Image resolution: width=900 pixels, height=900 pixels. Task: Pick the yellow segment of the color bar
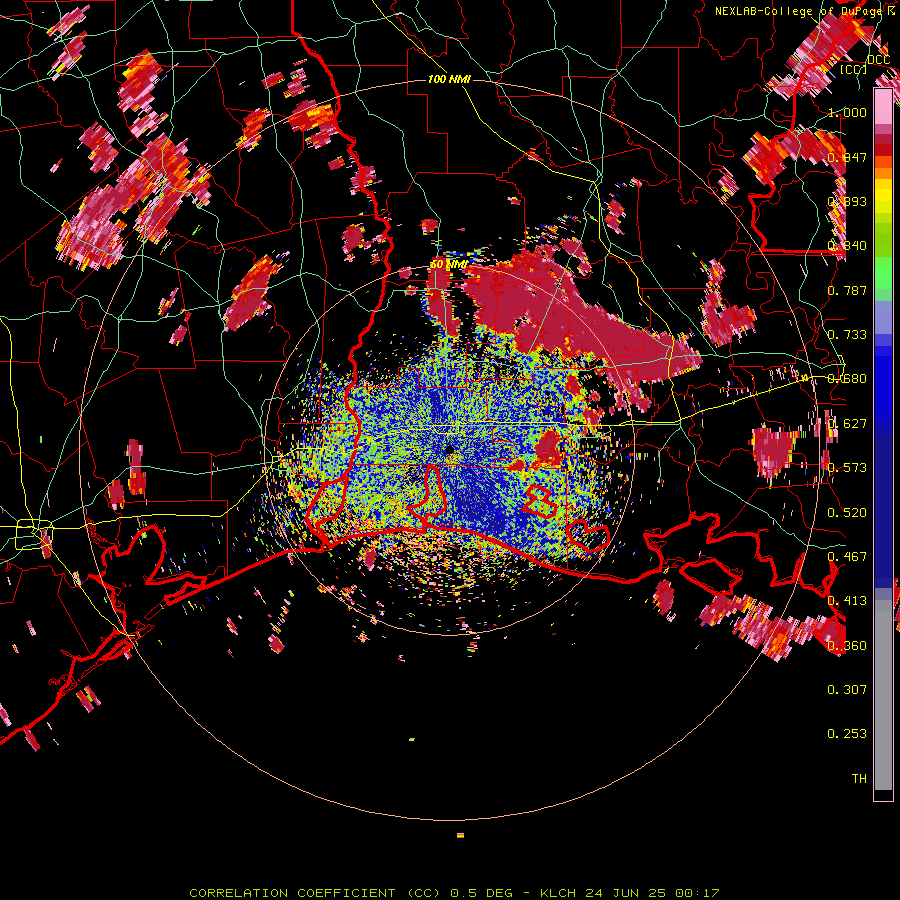[883, 196]
